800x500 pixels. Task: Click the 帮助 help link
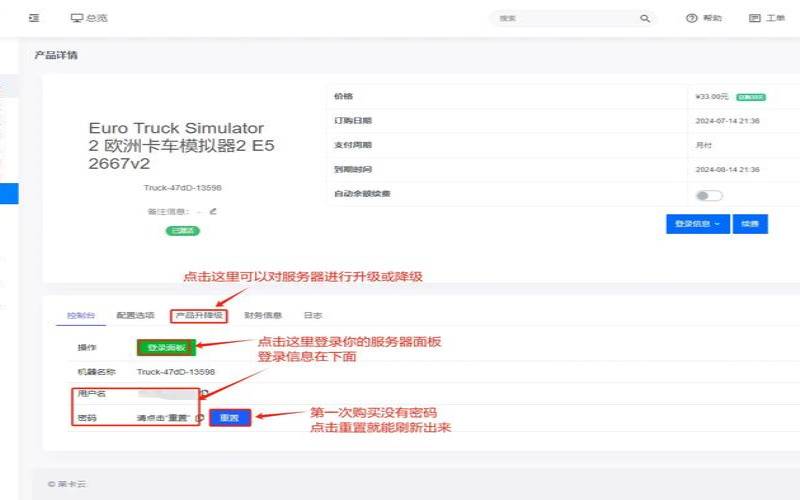point(712,18)
